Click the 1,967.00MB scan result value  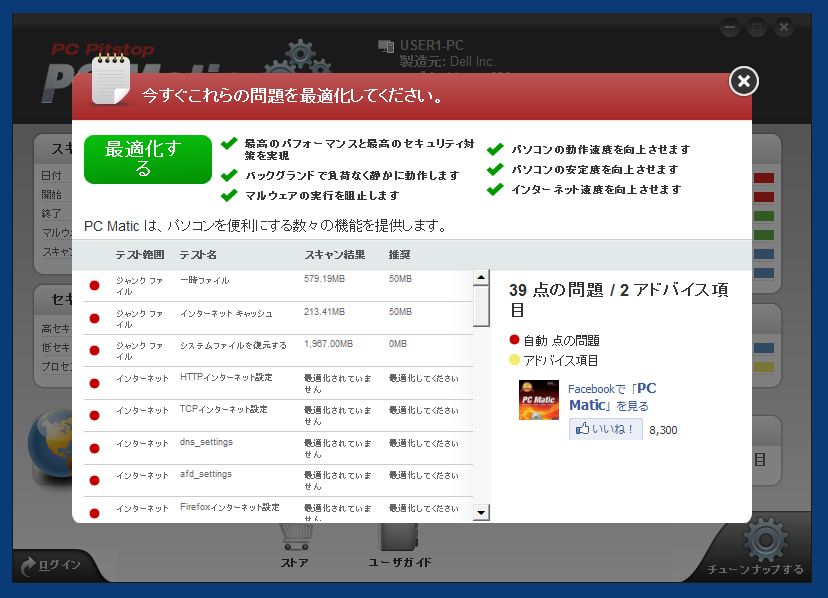click(x=328, y=344)
